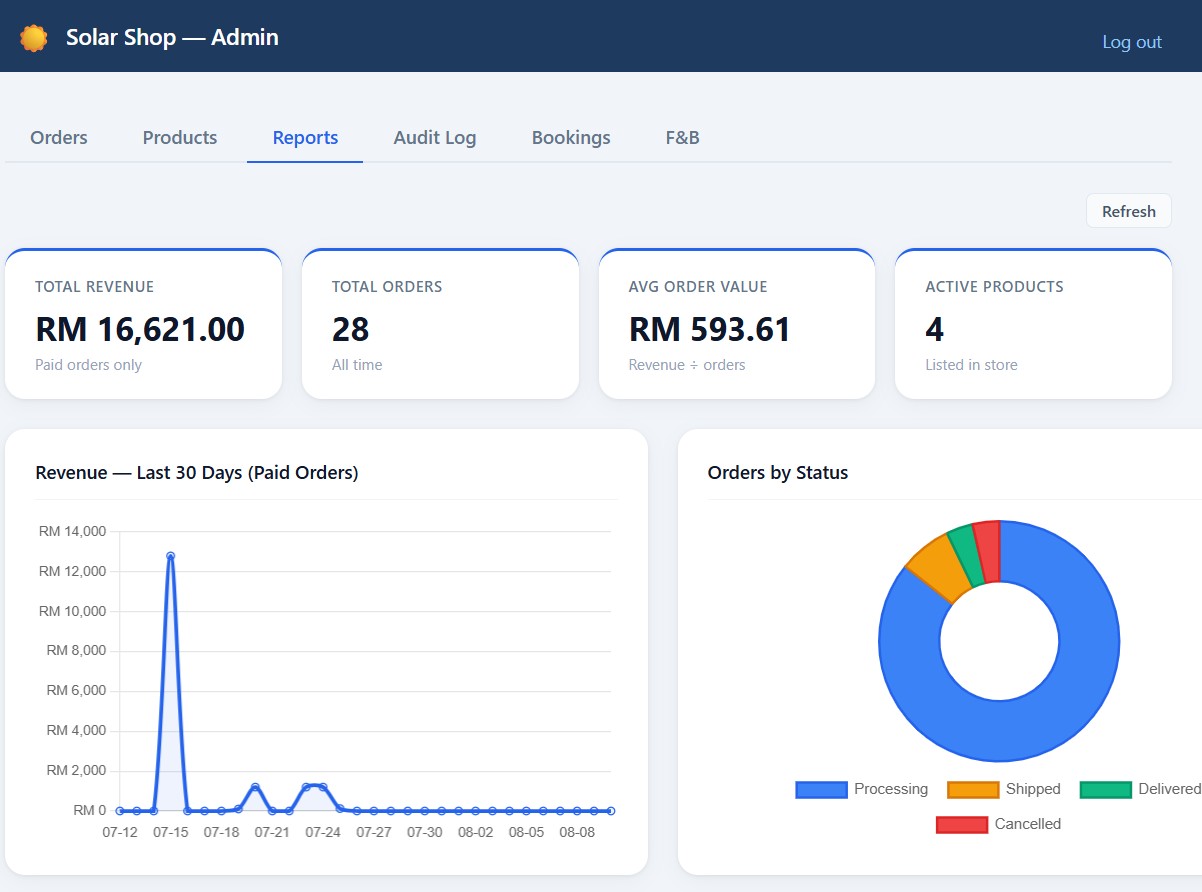Log out of the admin panel
1202x892 pixels.
1132,42
